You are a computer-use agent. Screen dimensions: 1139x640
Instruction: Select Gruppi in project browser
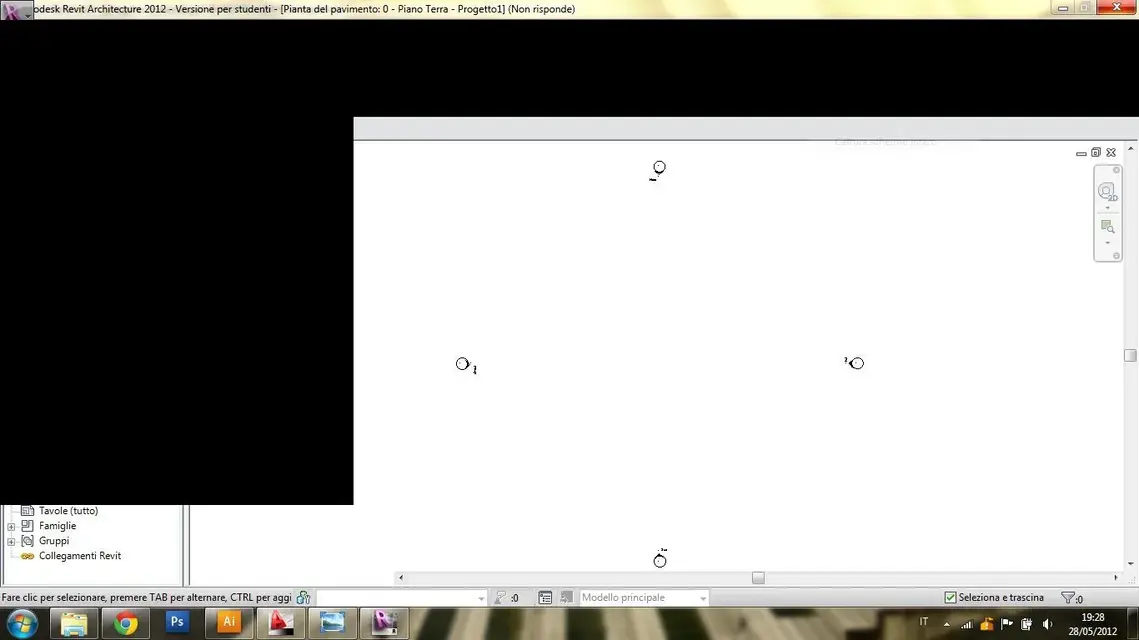(x=54, y=541)
